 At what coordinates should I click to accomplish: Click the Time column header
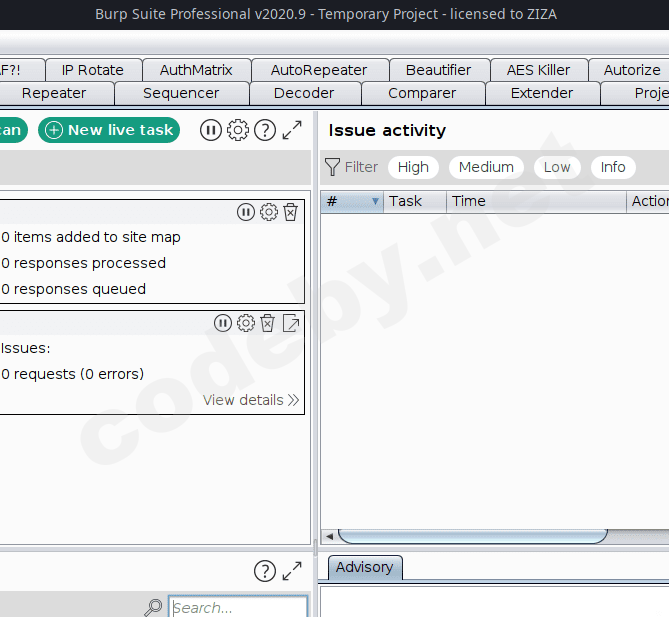pos(536,201)
